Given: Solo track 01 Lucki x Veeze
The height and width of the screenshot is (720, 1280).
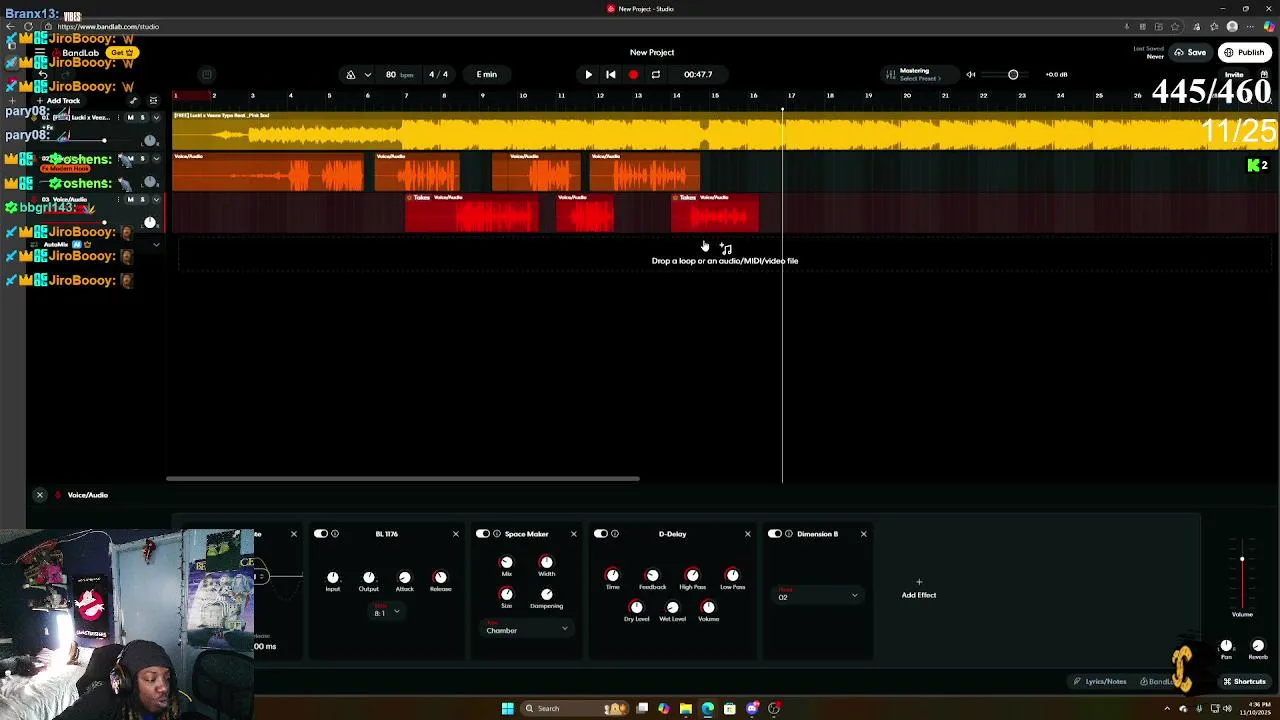Looking at the screenshot, I should click(142, 117).
